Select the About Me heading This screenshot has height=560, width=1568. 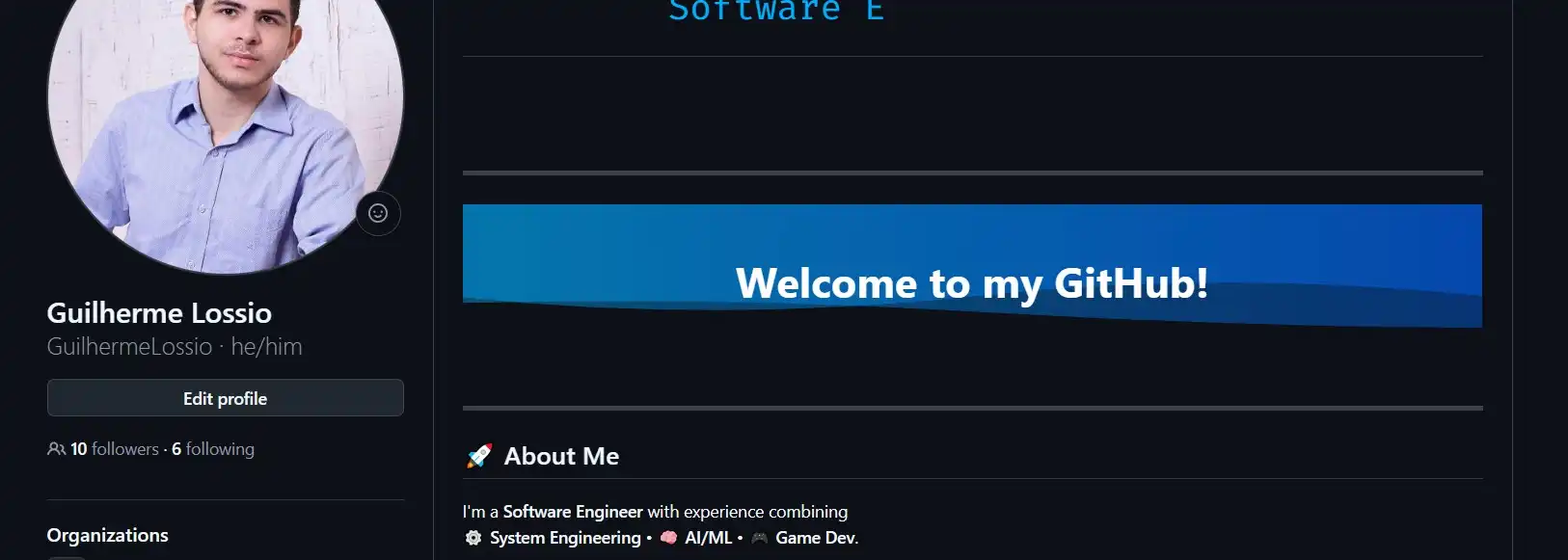[561, 456]
